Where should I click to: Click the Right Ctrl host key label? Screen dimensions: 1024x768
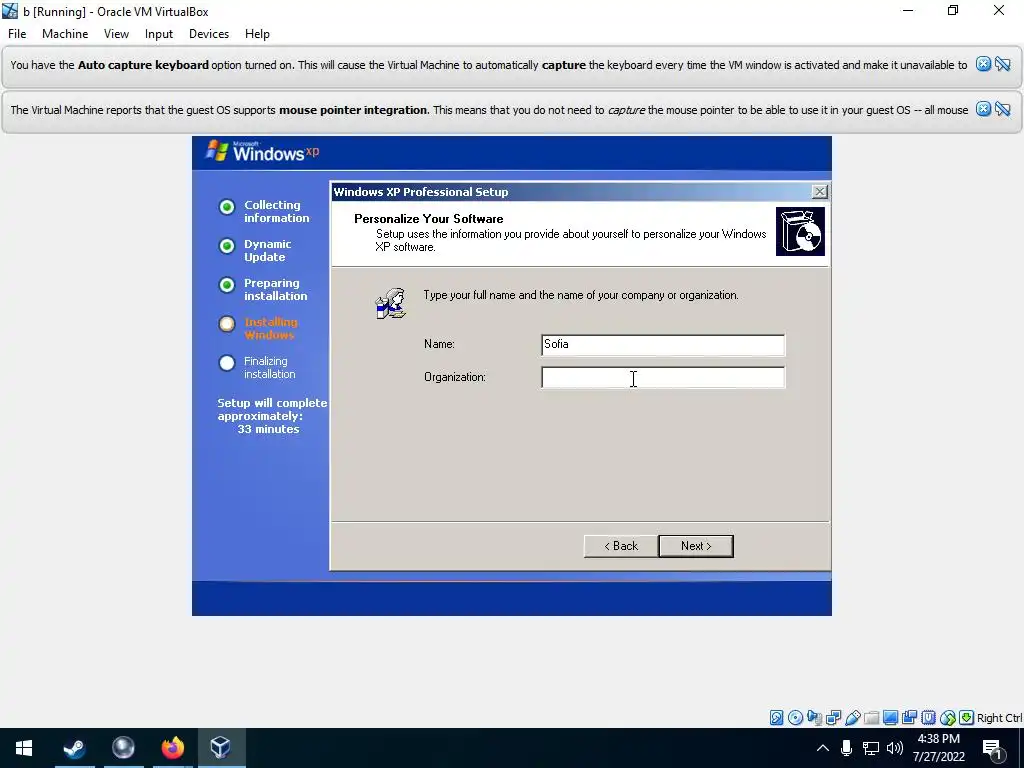999,718
